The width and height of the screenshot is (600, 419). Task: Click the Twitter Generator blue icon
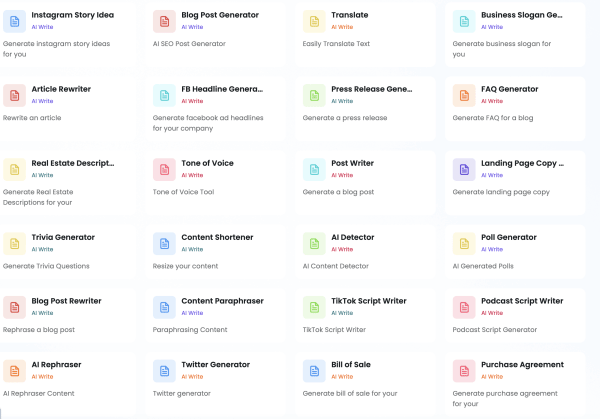click(x=164, y=371)
